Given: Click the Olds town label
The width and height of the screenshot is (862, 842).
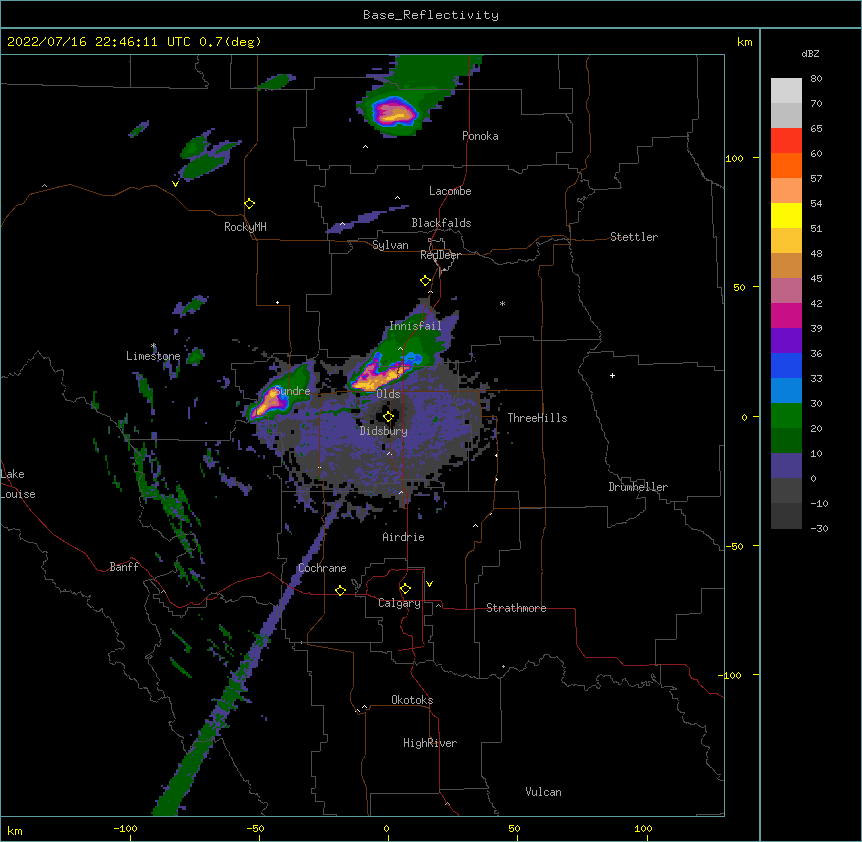Looking at the screenshot, I should [x=388, y=394].
